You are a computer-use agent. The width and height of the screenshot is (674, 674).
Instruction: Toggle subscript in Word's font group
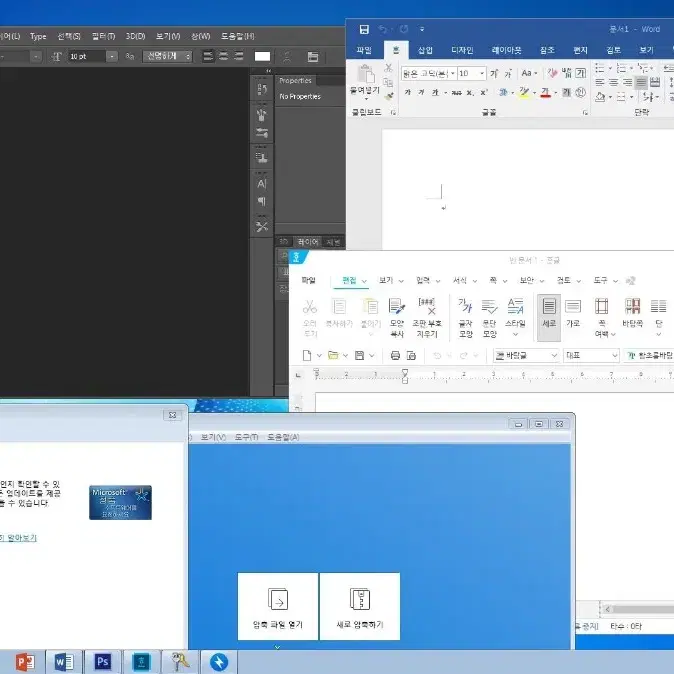pos(470,92)
